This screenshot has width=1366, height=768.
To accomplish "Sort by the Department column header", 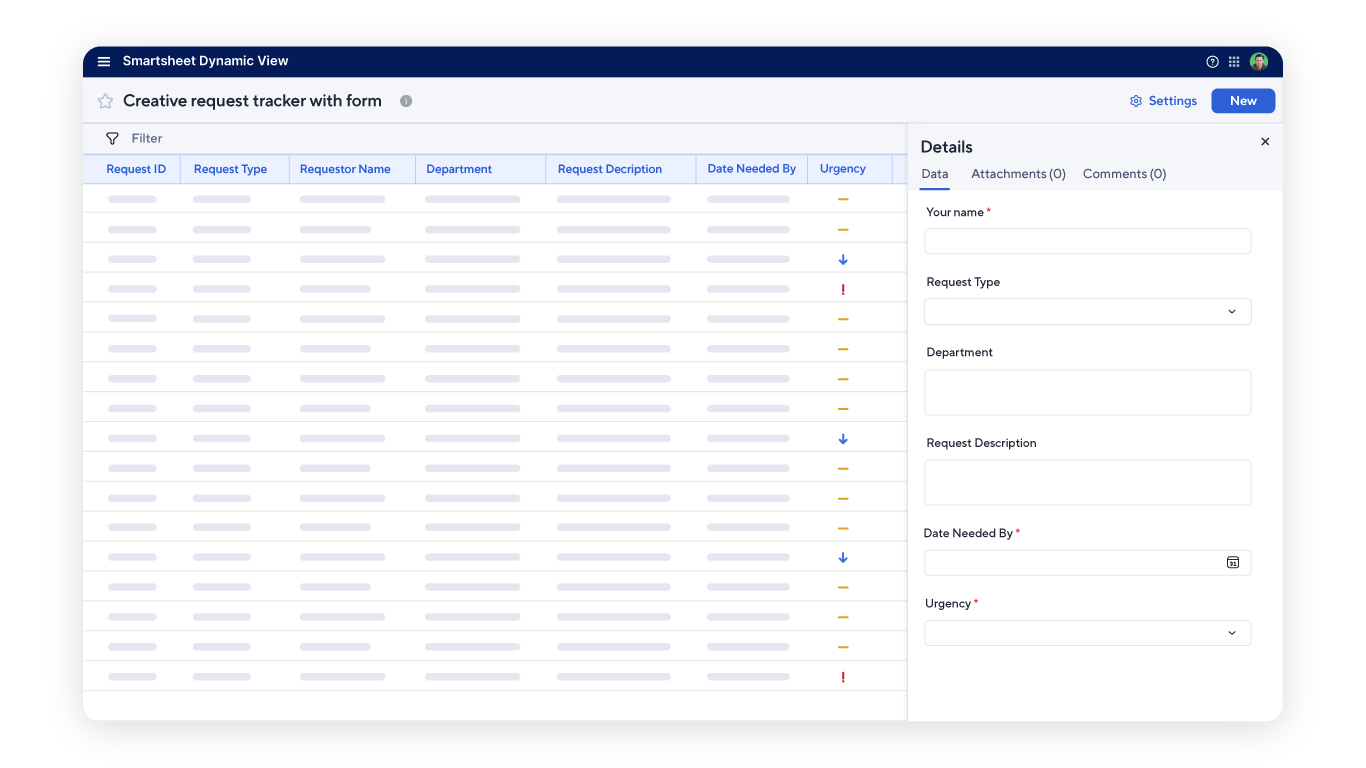I will [459, 169].
